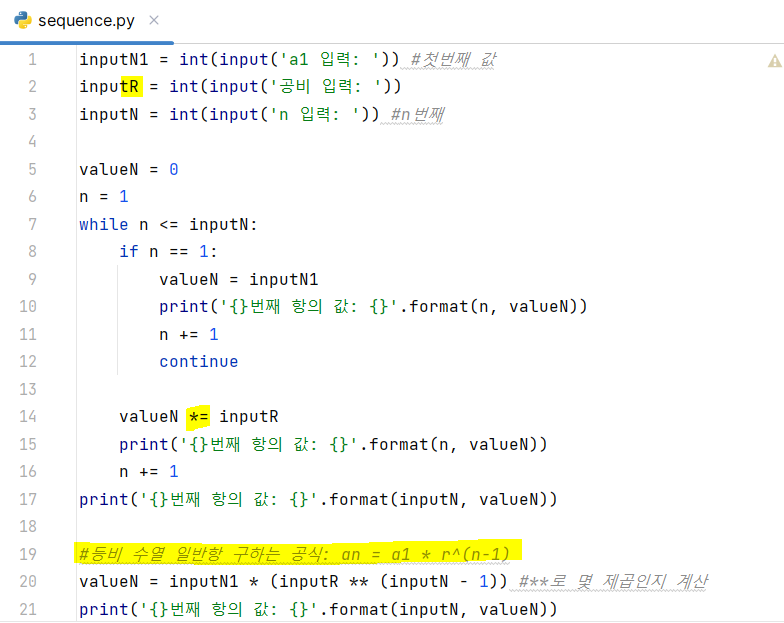Viewport: 784px width, 623px height.
Task: Click 'inputN = int(input(' on line 3
Action: coord(174,114)
